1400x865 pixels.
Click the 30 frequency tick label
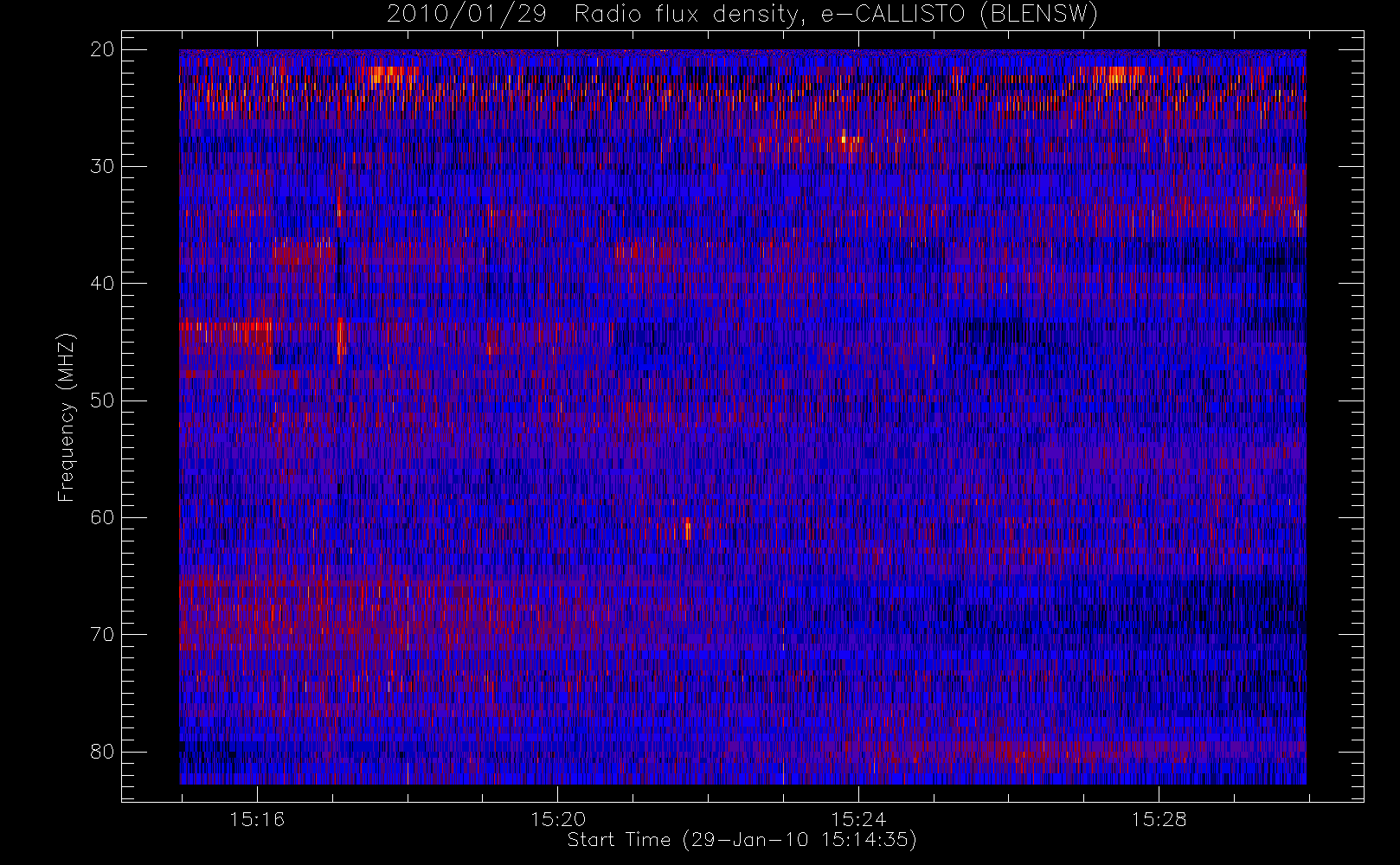(x=102, y=166)
